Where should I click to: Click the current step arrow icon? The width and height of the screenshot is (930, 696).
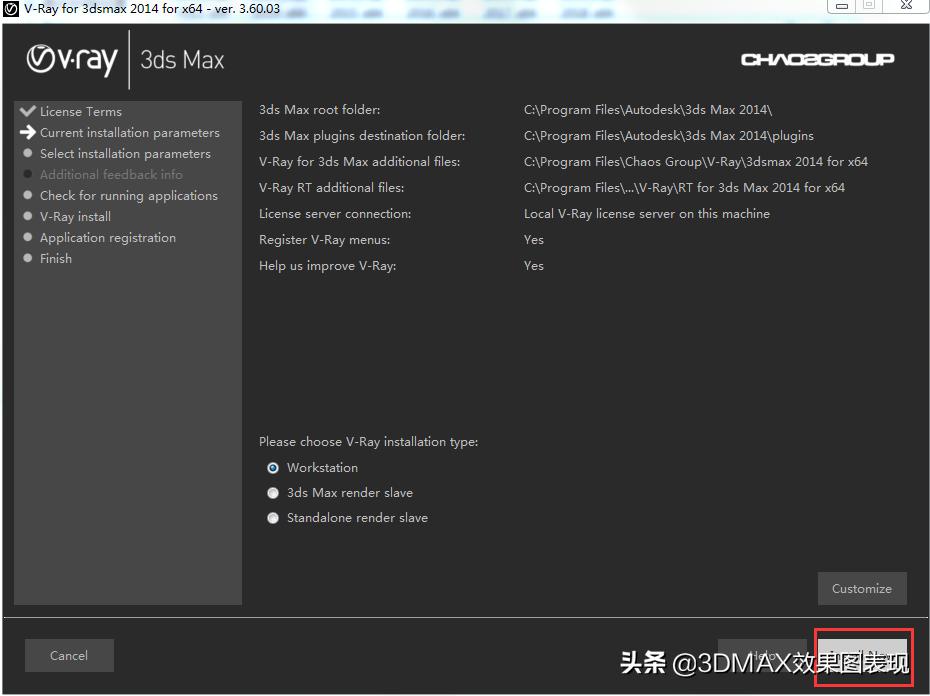(x=27, y=132)
